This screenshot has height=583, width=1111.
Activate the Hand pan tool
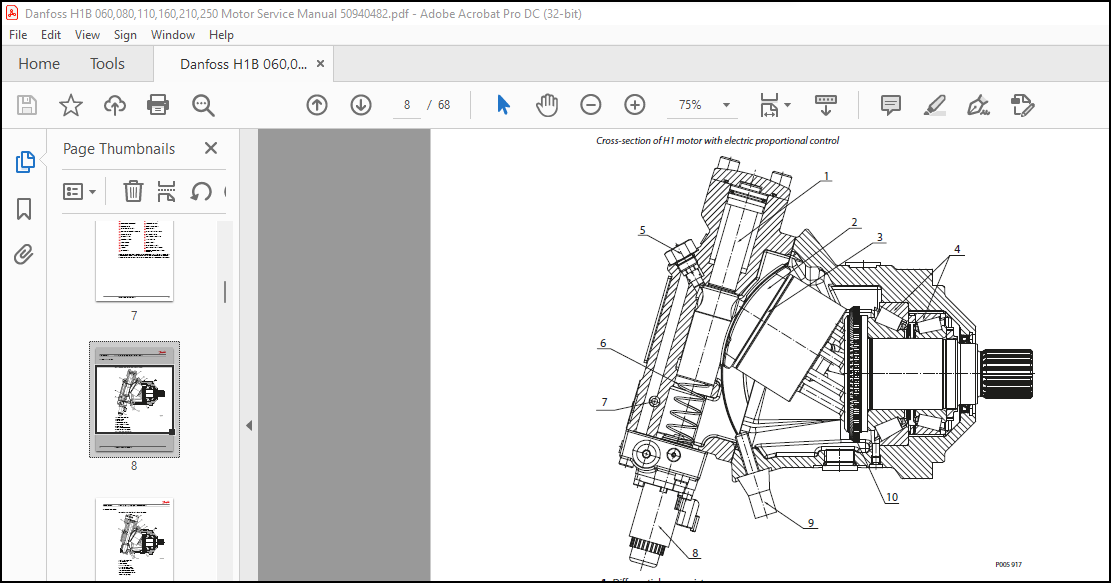point(547,105)
